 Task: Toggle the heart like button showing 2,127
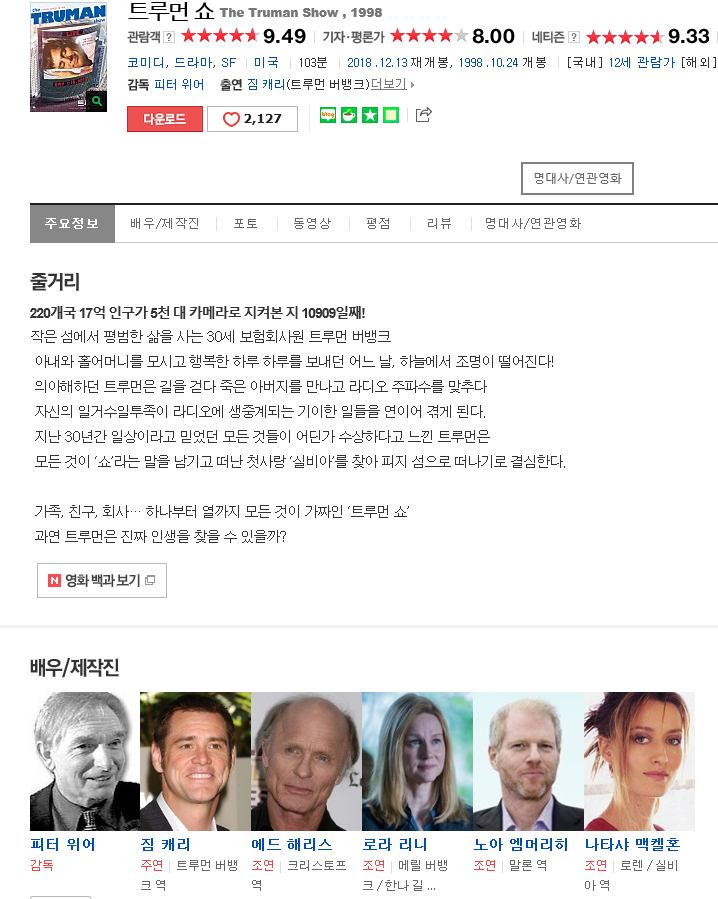coord(252,119)
